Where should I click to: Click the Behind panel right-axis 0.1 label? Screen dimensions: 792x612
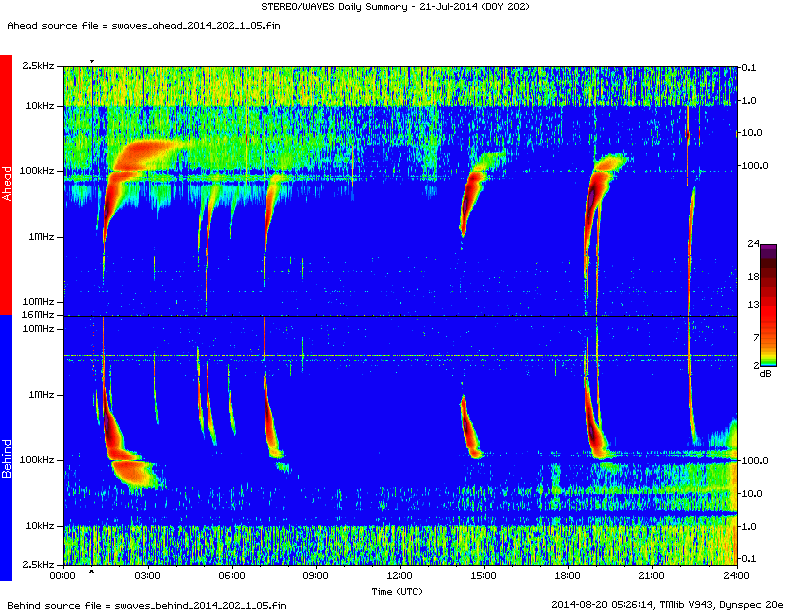749,558
